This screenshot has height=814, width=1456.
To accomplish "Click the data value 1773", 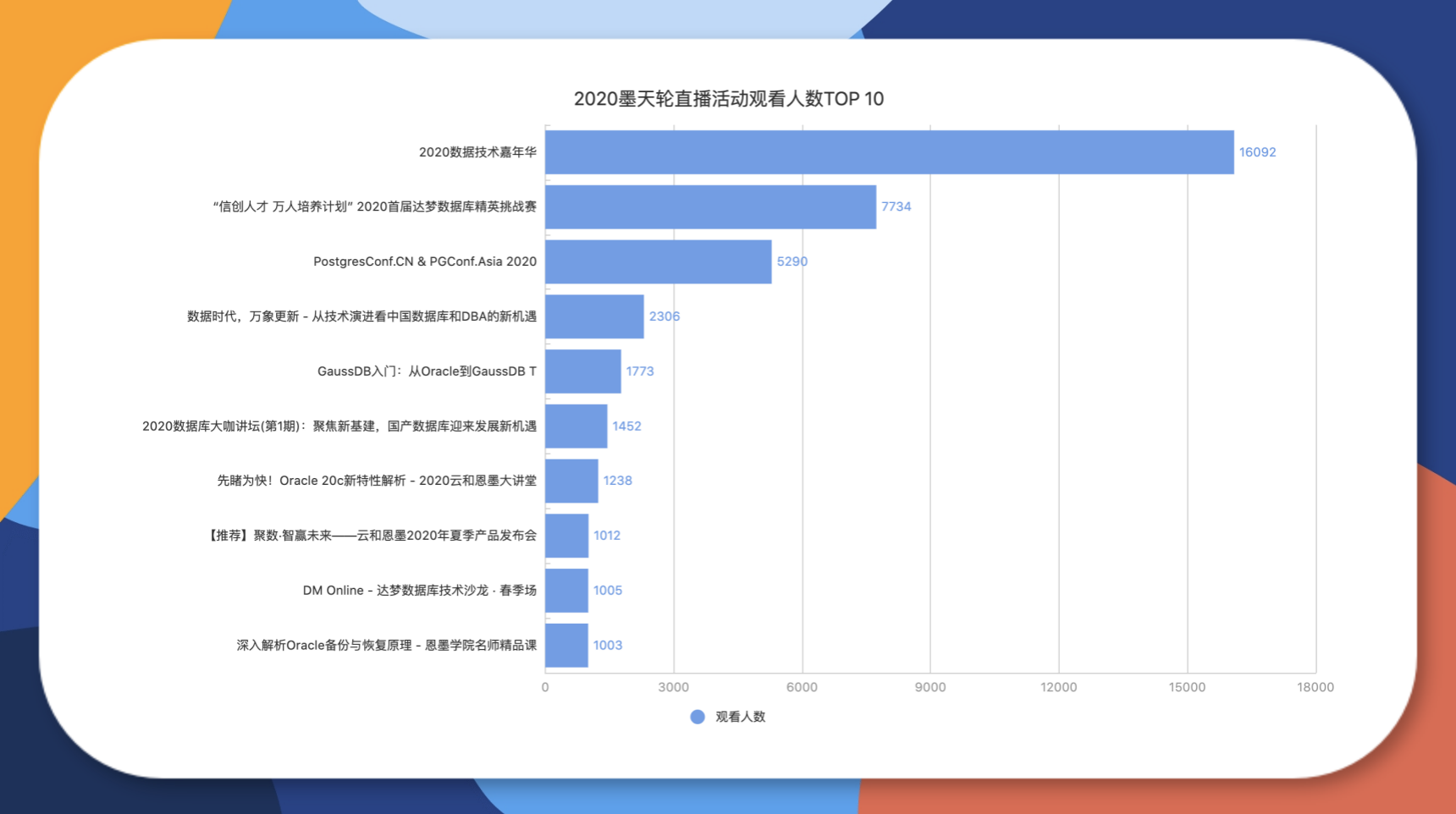I will tap(640, 371).
